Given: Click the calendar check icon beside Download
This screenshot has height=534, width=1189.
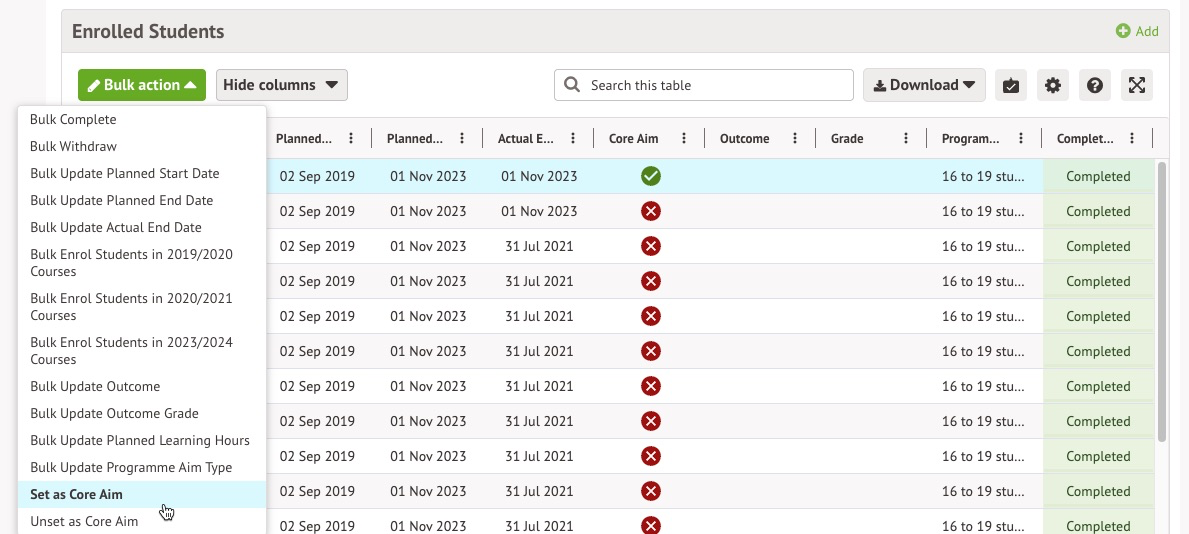Looking at the screenshot, I should pos(1011,85).
